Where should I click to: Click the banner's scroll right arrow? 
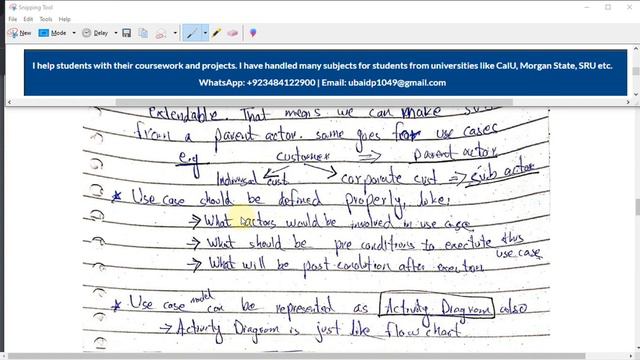coord(628,102)
